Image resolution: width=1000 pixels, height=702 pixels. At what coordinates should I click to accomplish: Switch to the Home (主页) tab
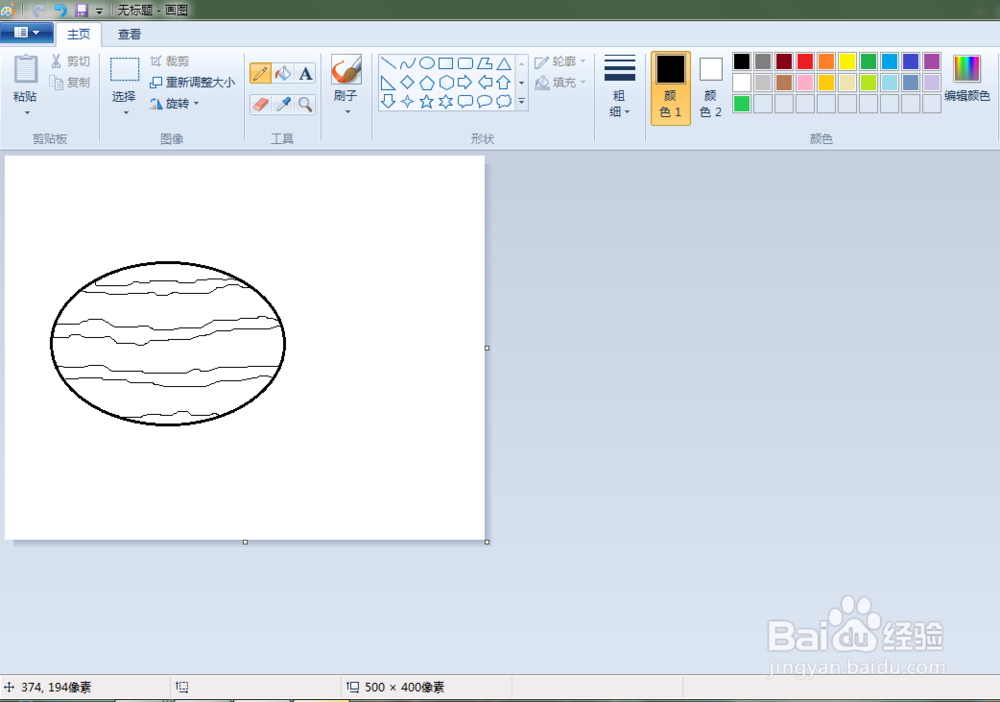78,34
